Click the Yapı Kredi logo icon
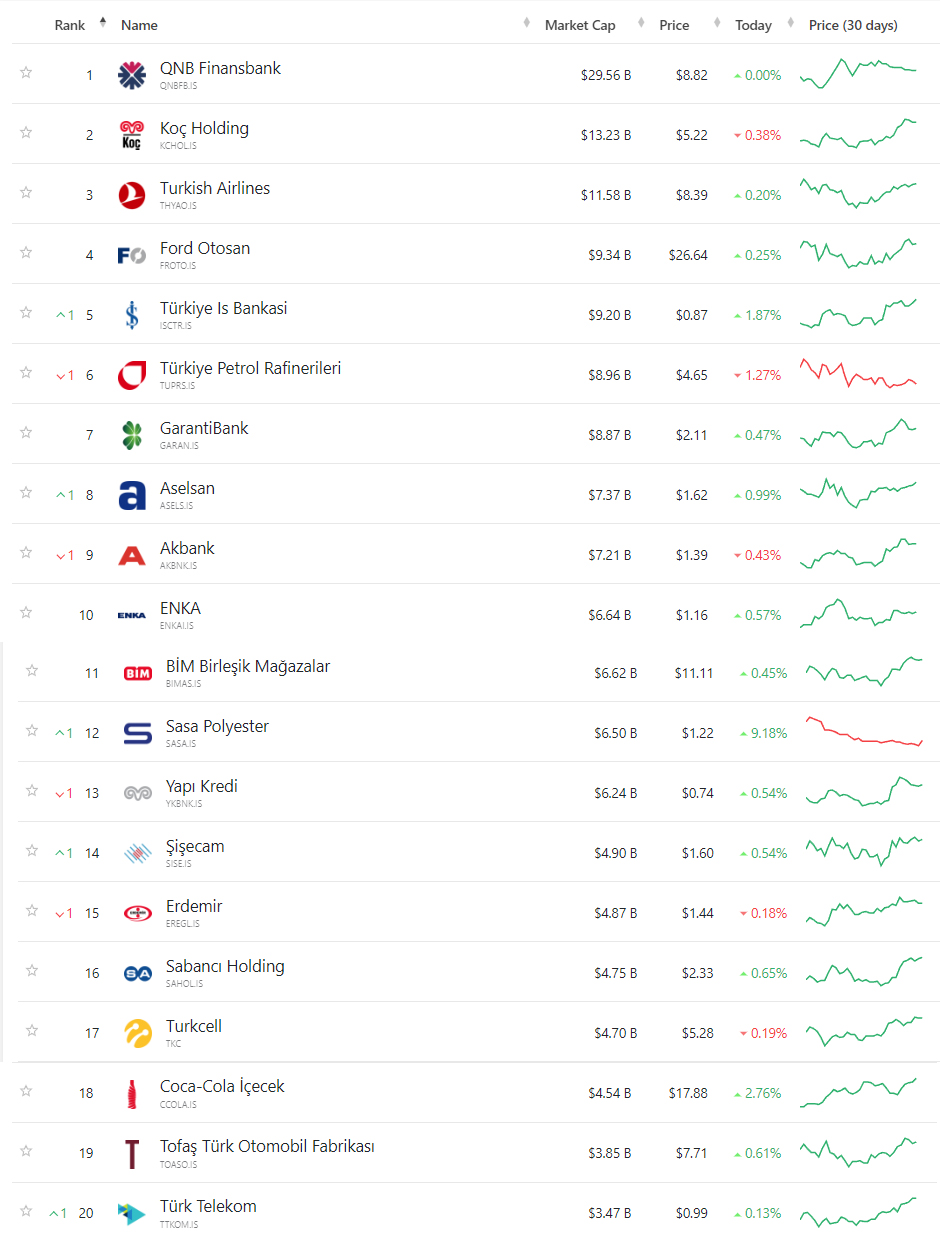Image resolution: width=940 pixels, height=1241 pixels. [x=138, y=793]
